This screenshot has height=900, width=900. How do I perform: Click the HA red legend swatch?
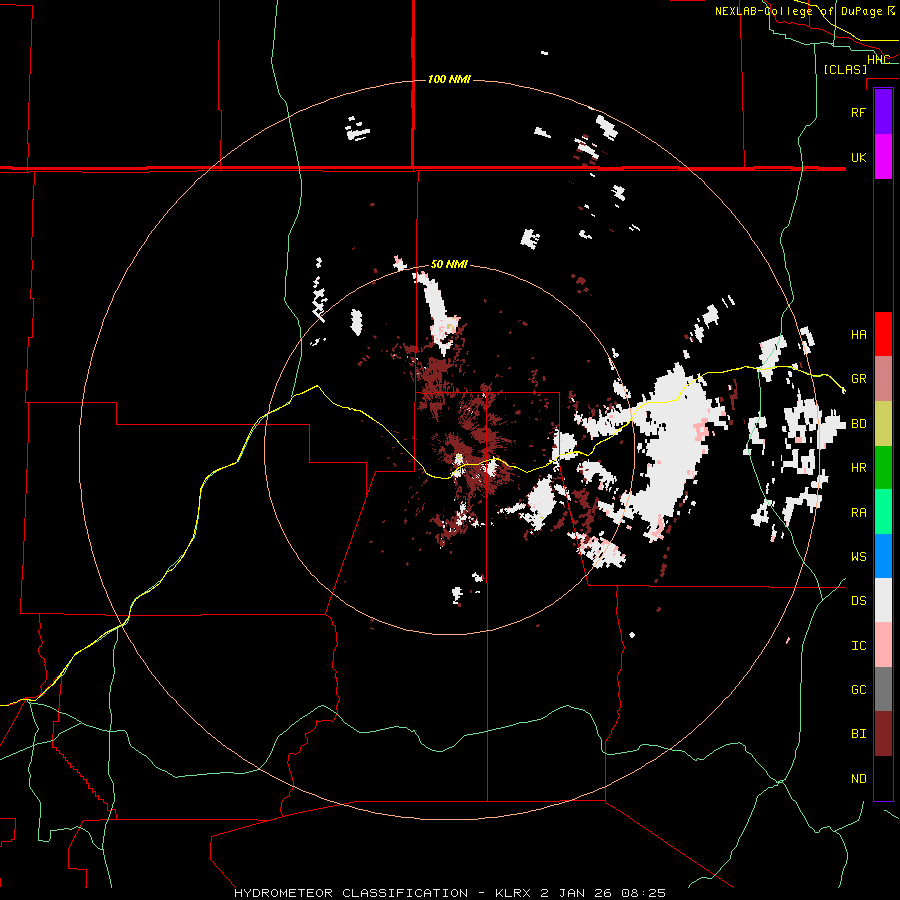tap(883, 334)
